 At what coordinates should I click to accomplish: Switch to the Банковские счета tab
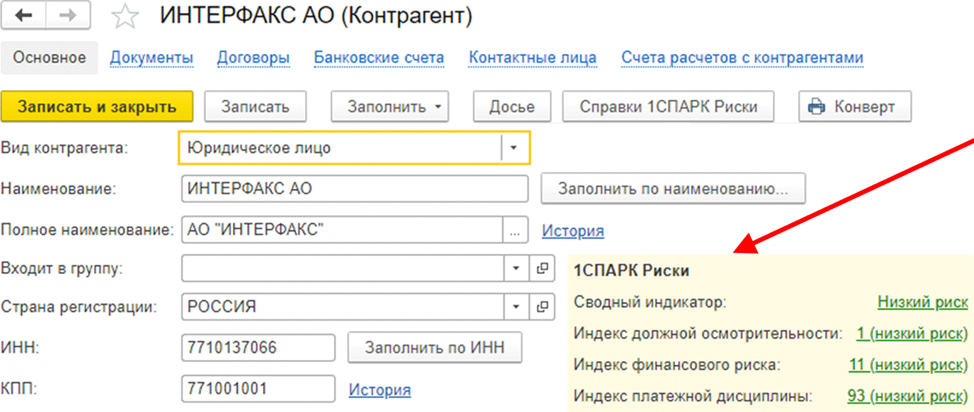(x=379, y=58)
